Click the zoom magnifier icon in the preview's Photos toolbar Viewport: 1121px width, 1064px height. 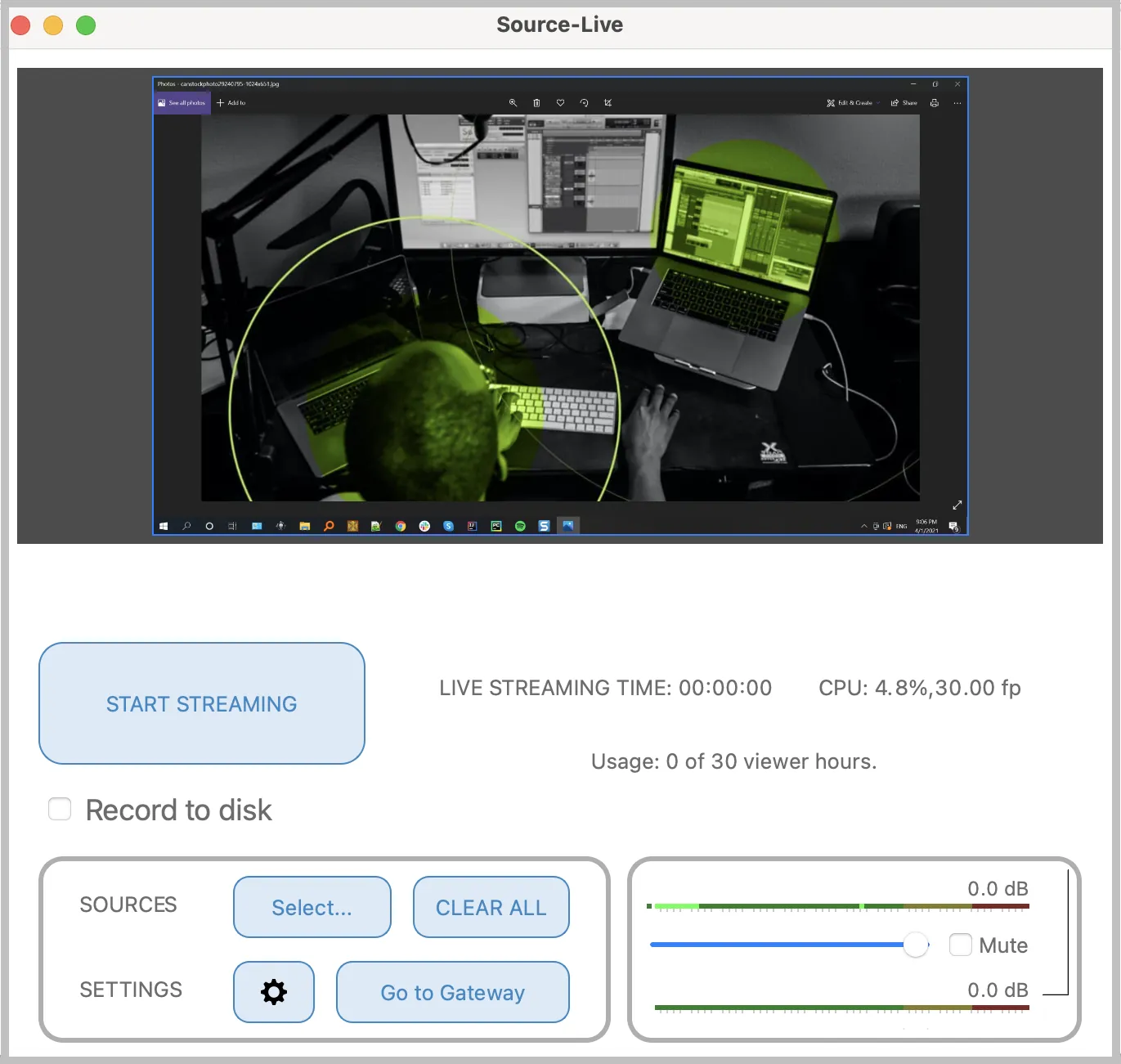tap(513, 103)
